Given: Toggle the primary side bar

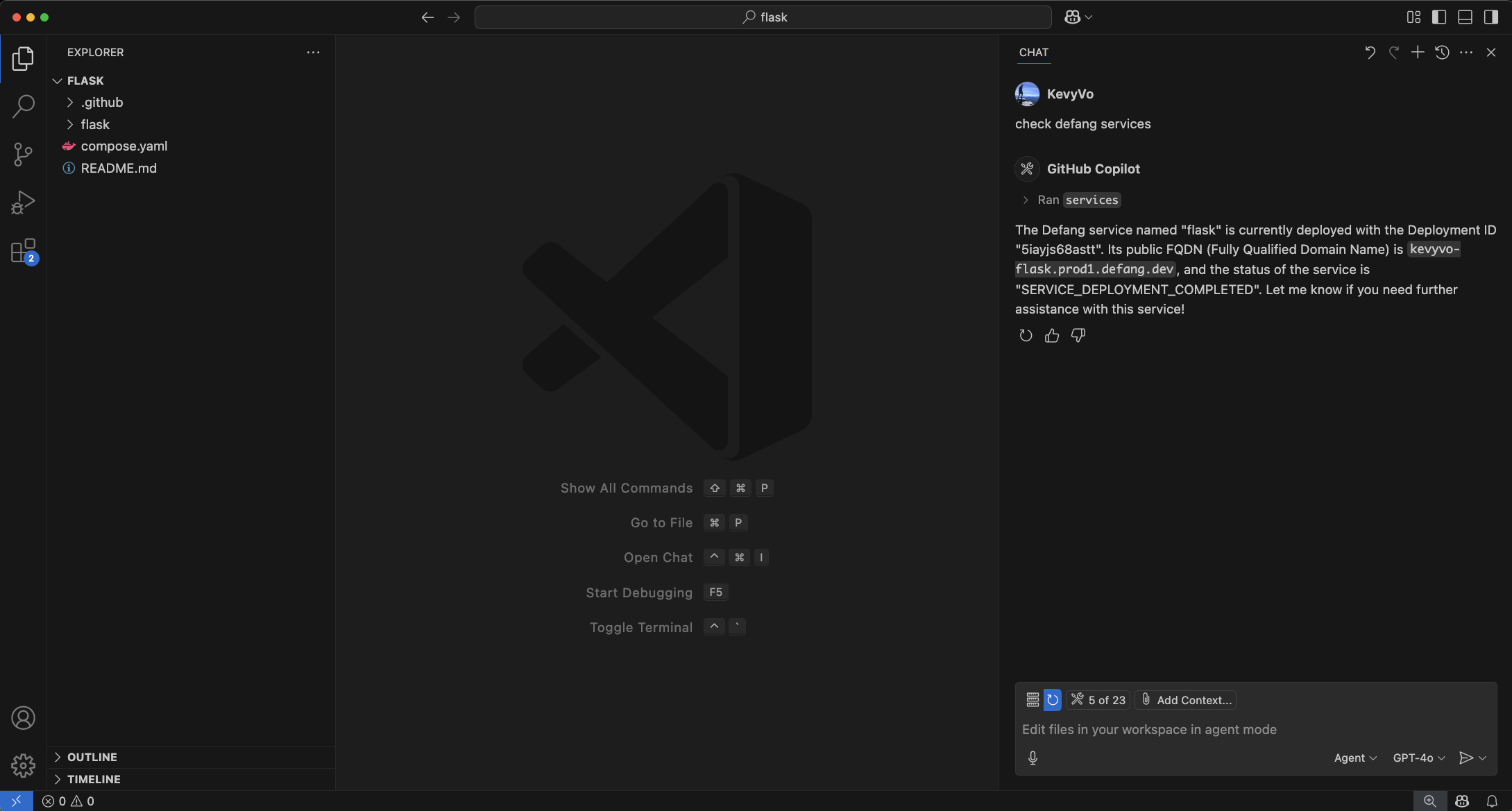Looking at the screenshot, I should (1439, 17).
